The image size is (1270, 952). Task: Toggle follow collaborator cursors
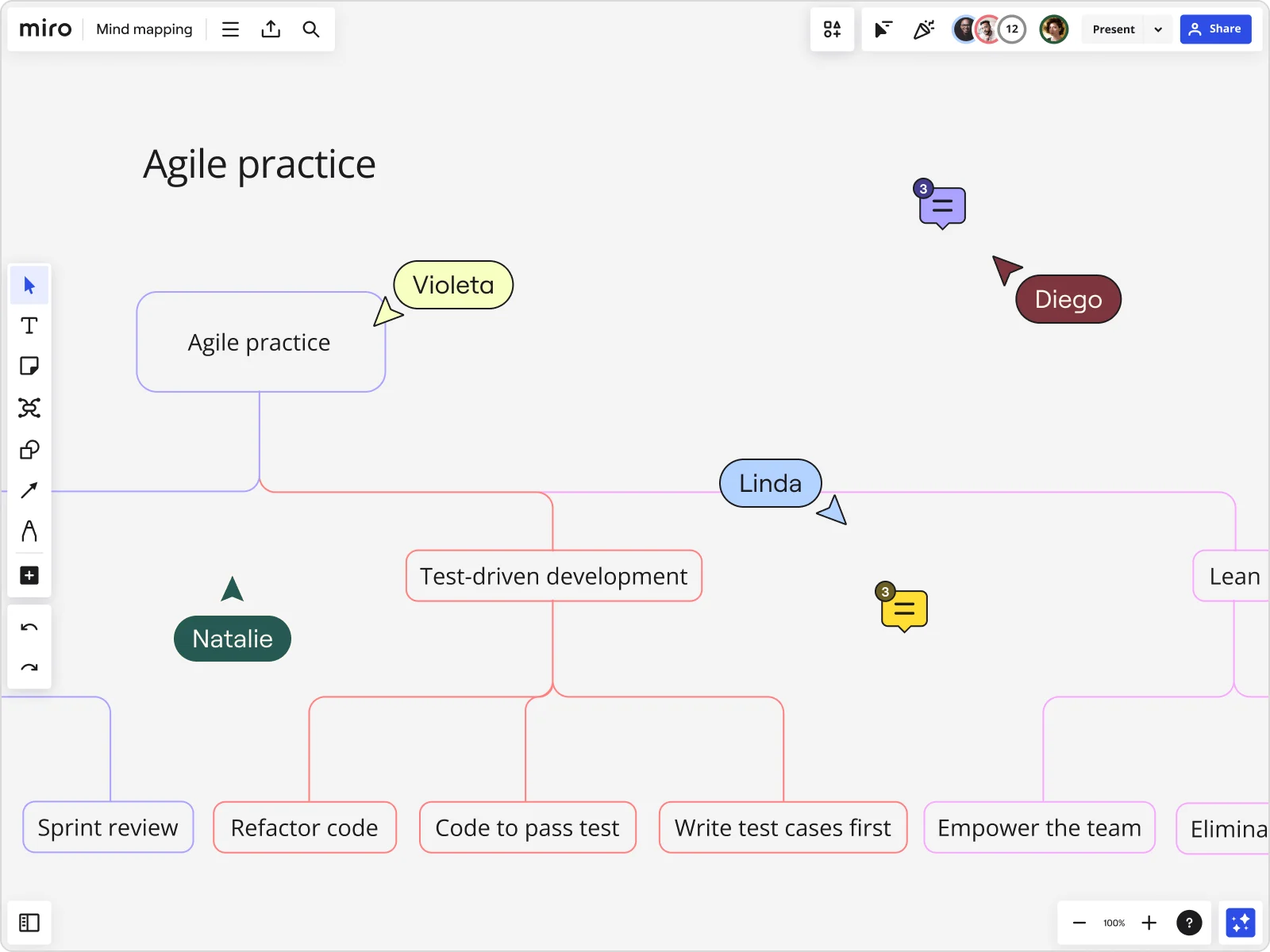tap(883, 29)
